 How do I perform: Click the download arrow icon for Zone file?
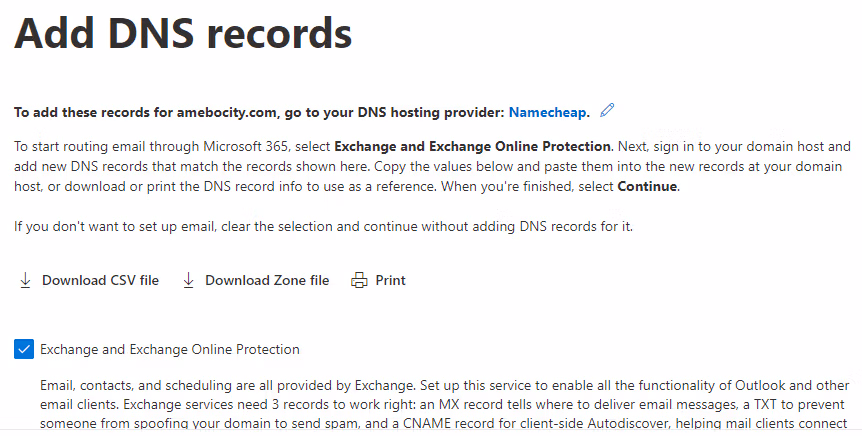[188, 281]
